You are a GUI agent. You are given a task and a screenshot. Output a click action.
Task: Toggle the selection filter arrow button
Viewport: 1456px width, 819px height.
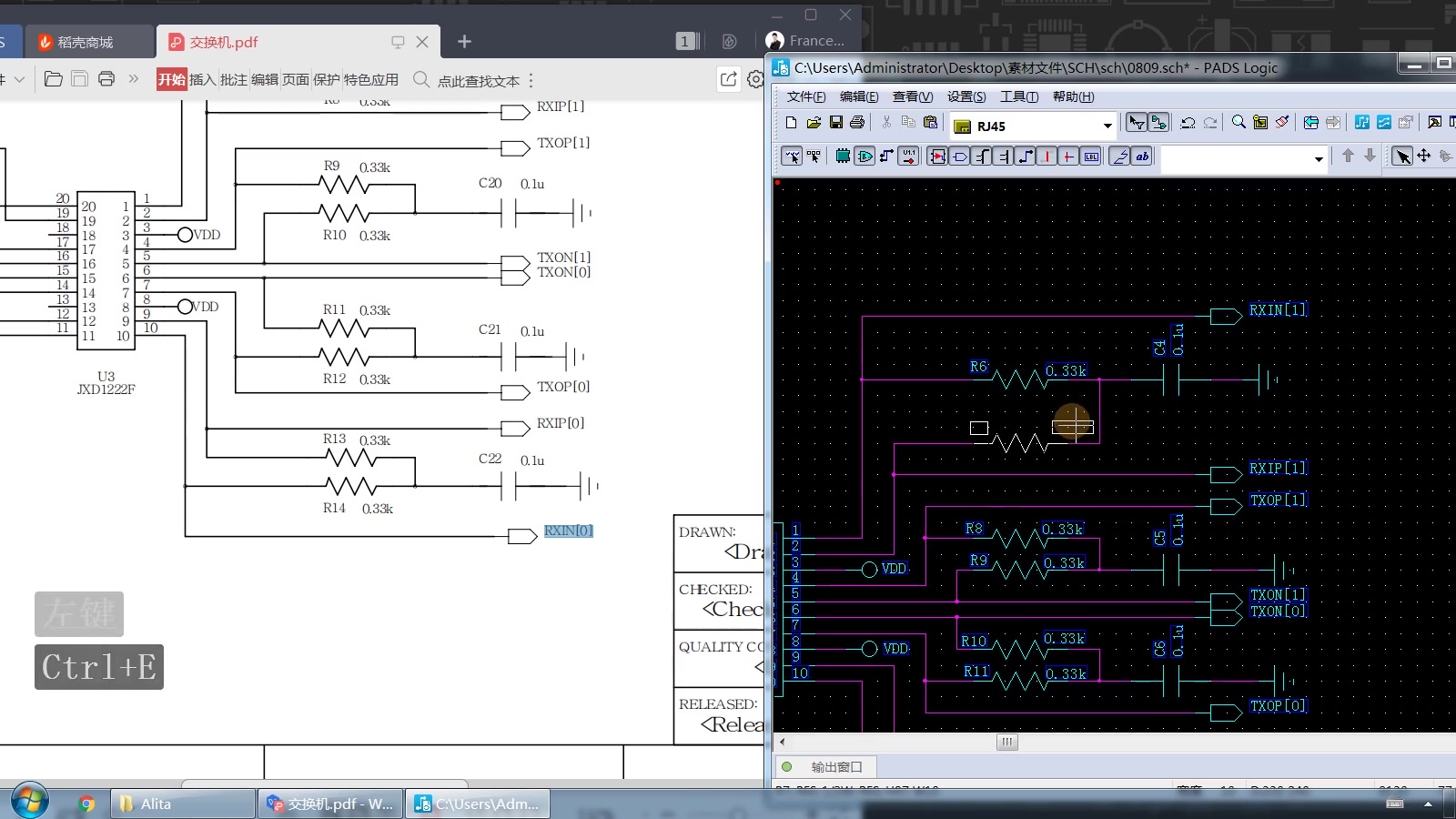[1137, 122]
